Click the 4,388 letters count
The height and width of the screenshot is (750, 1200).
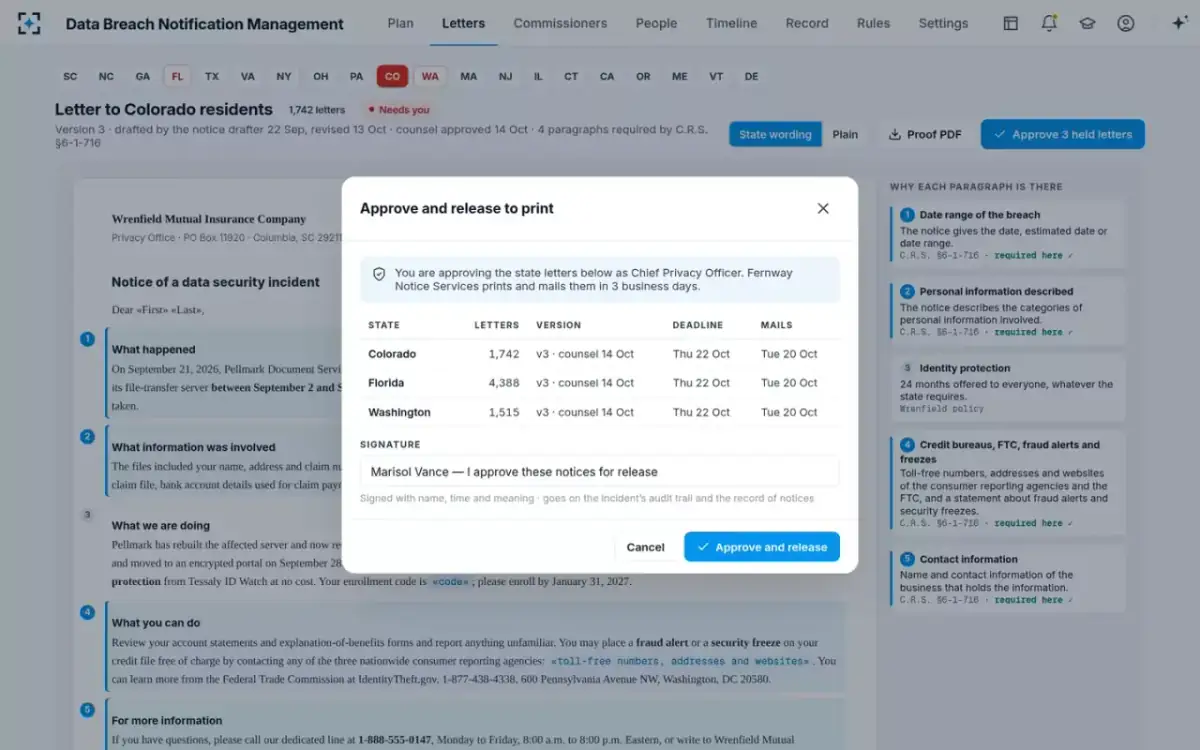[504, 383]
